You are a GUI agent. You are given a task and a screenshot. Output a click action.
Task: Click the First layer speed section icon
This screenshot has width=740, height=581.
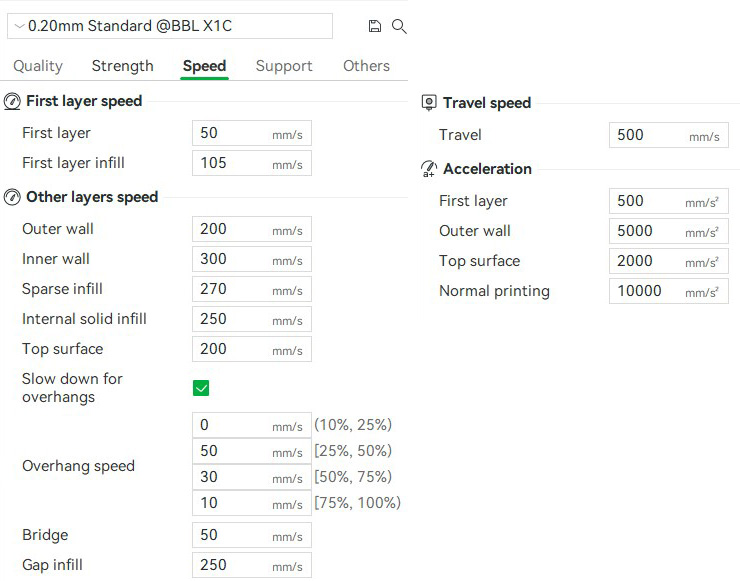click(x=12, y=101)
